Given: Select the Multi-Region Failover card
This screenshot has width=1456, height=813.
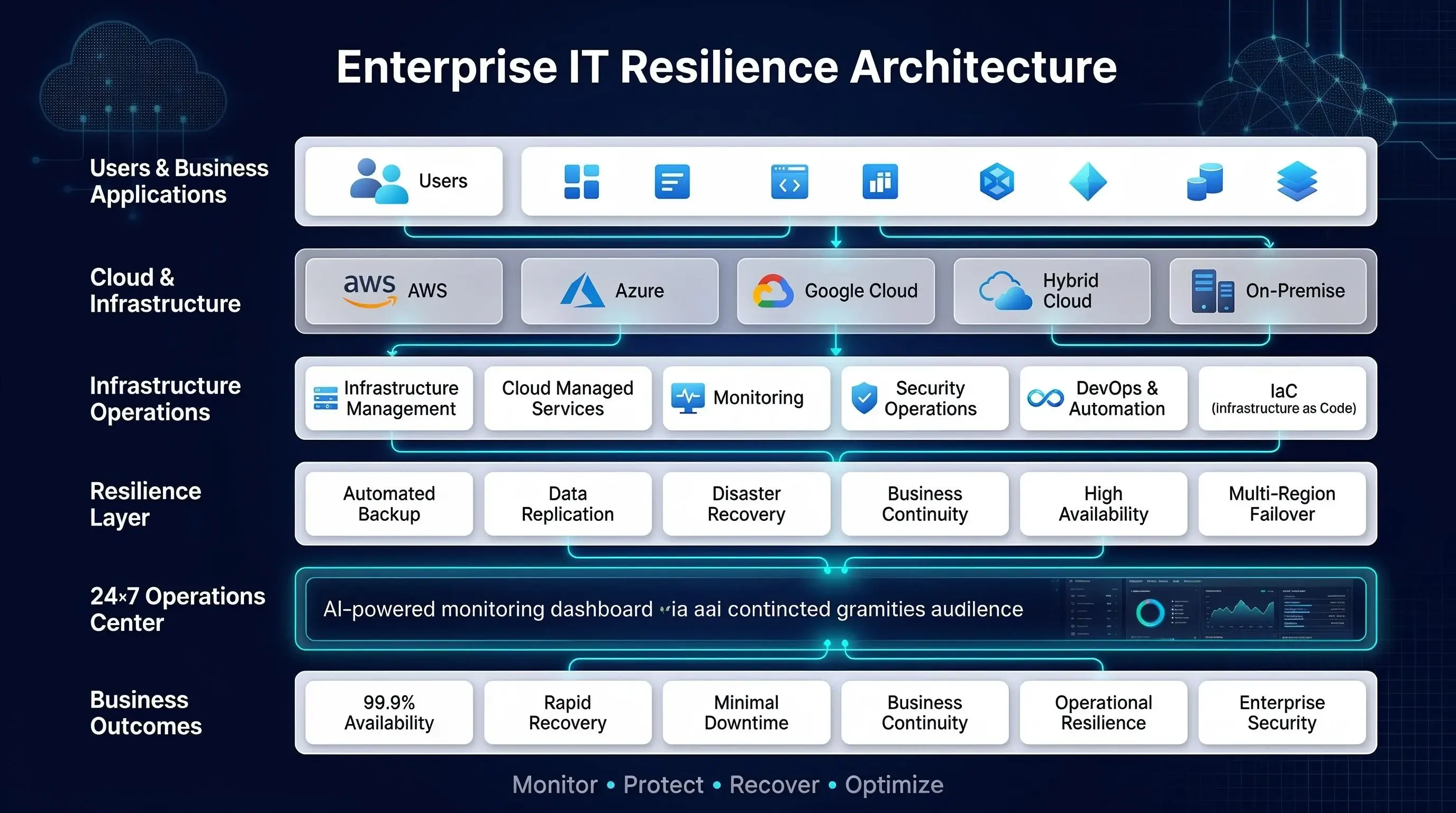Looking at the screenshot, I should click(1282, 504).
